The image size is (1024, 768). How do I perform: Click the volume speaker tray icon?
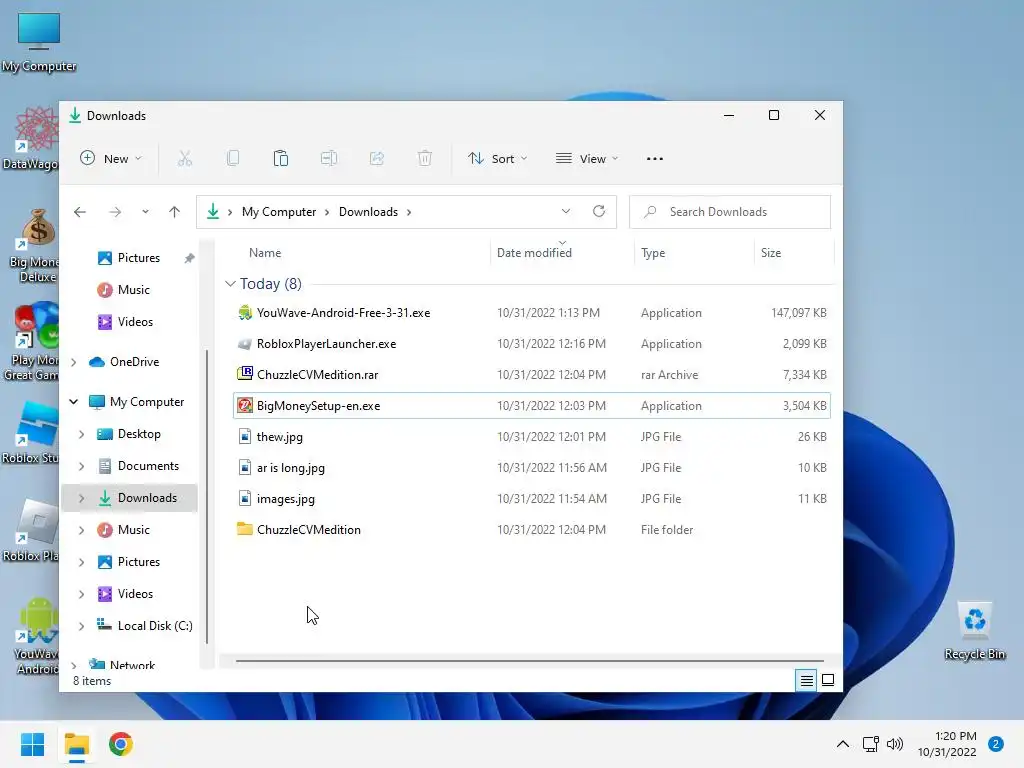(x=895, y=744)
